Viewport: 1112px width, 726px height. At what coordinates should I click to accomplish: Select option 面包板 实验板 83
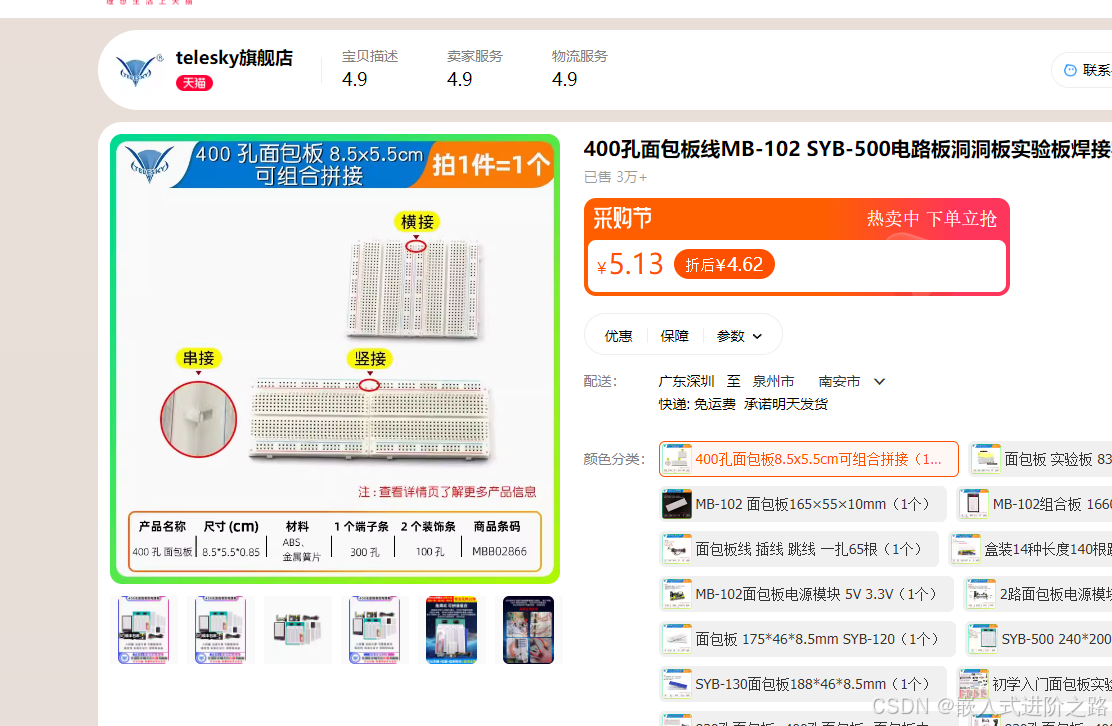click(1040, 459)
